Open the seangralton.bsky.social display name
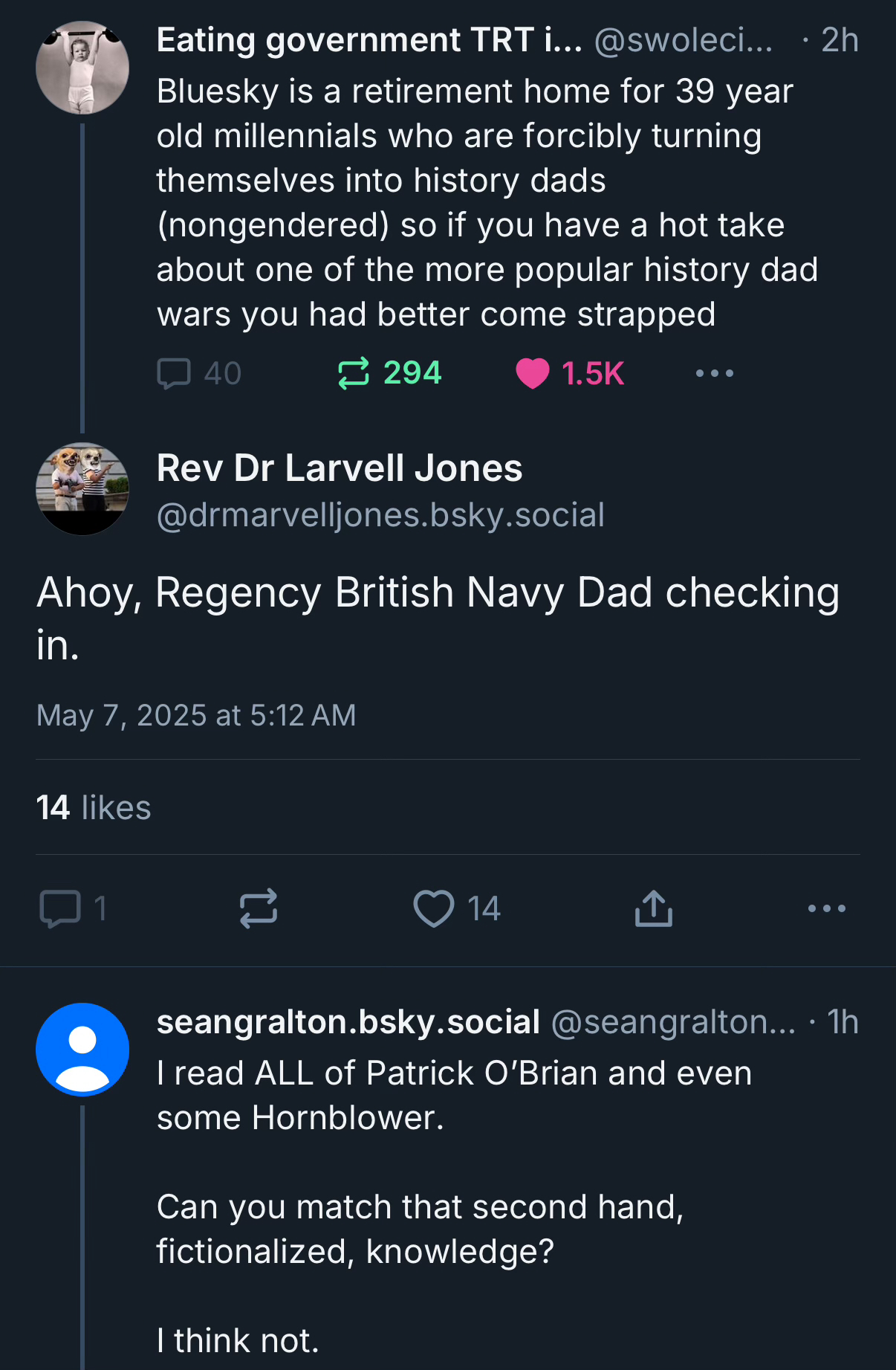Screen dimensions: 896x1370 click(348, 1022)
